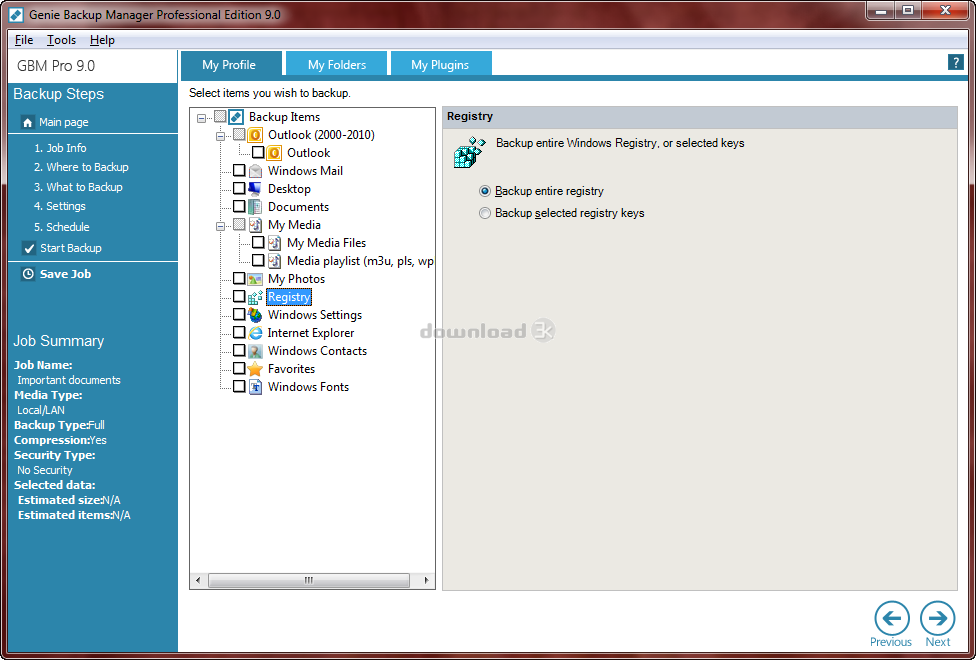Click the Next arrow button
This screenshot has width=976, height=660.
click(938, 618)
